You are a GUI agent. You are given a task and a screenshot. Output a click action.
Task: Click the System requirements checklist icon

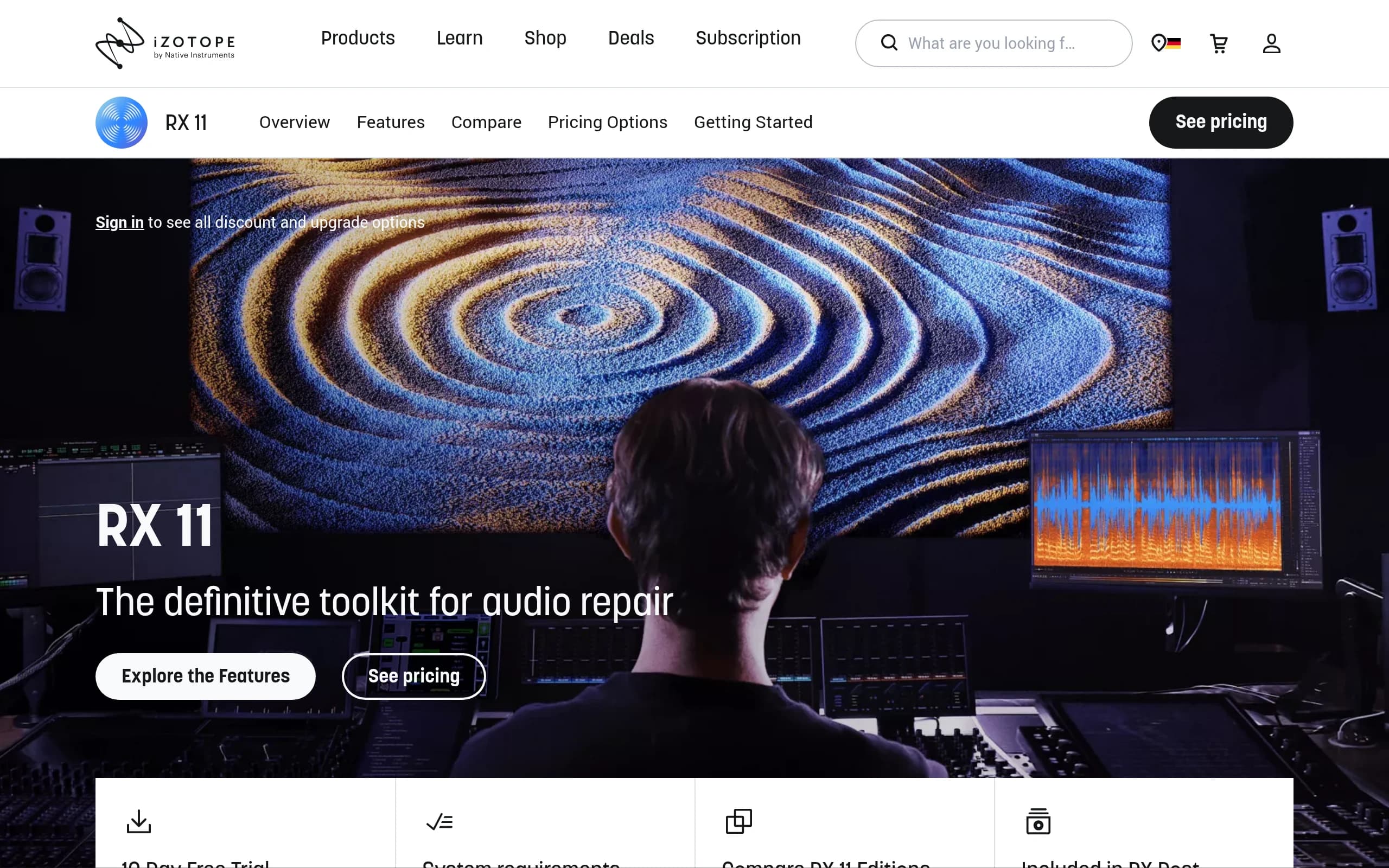pyautogui.click(x=439, y=821)
